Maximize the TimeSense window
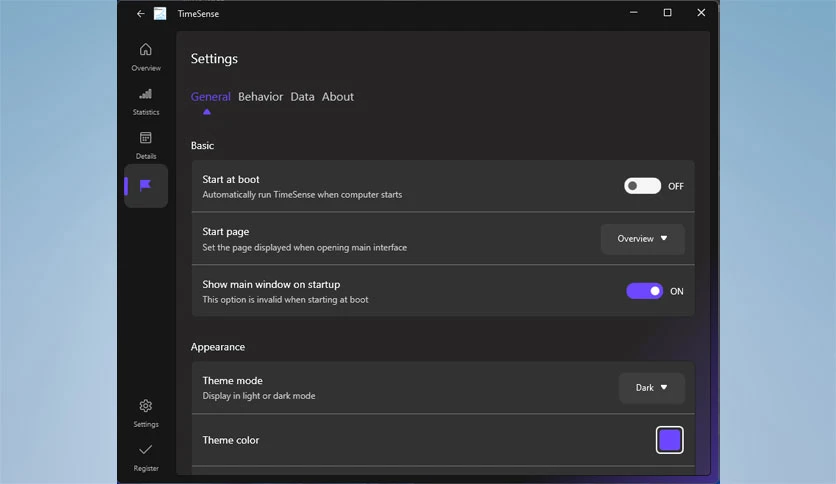The image size is (836, 484). coord(667,13)
